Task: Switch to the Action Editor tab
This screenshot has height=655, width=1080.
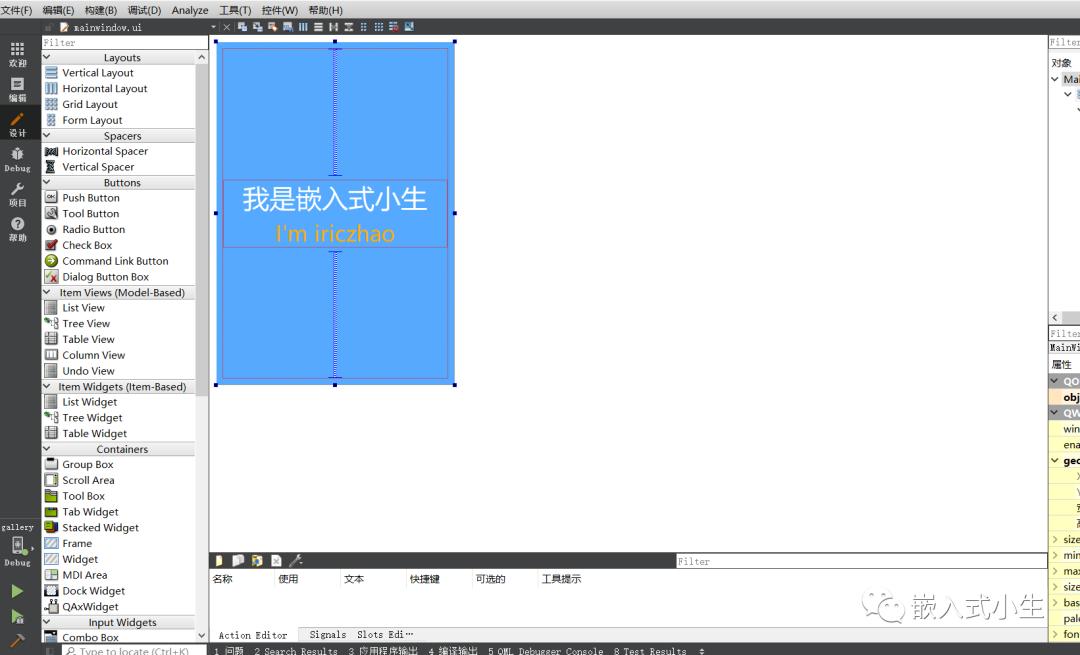Action: pos(253,635)
